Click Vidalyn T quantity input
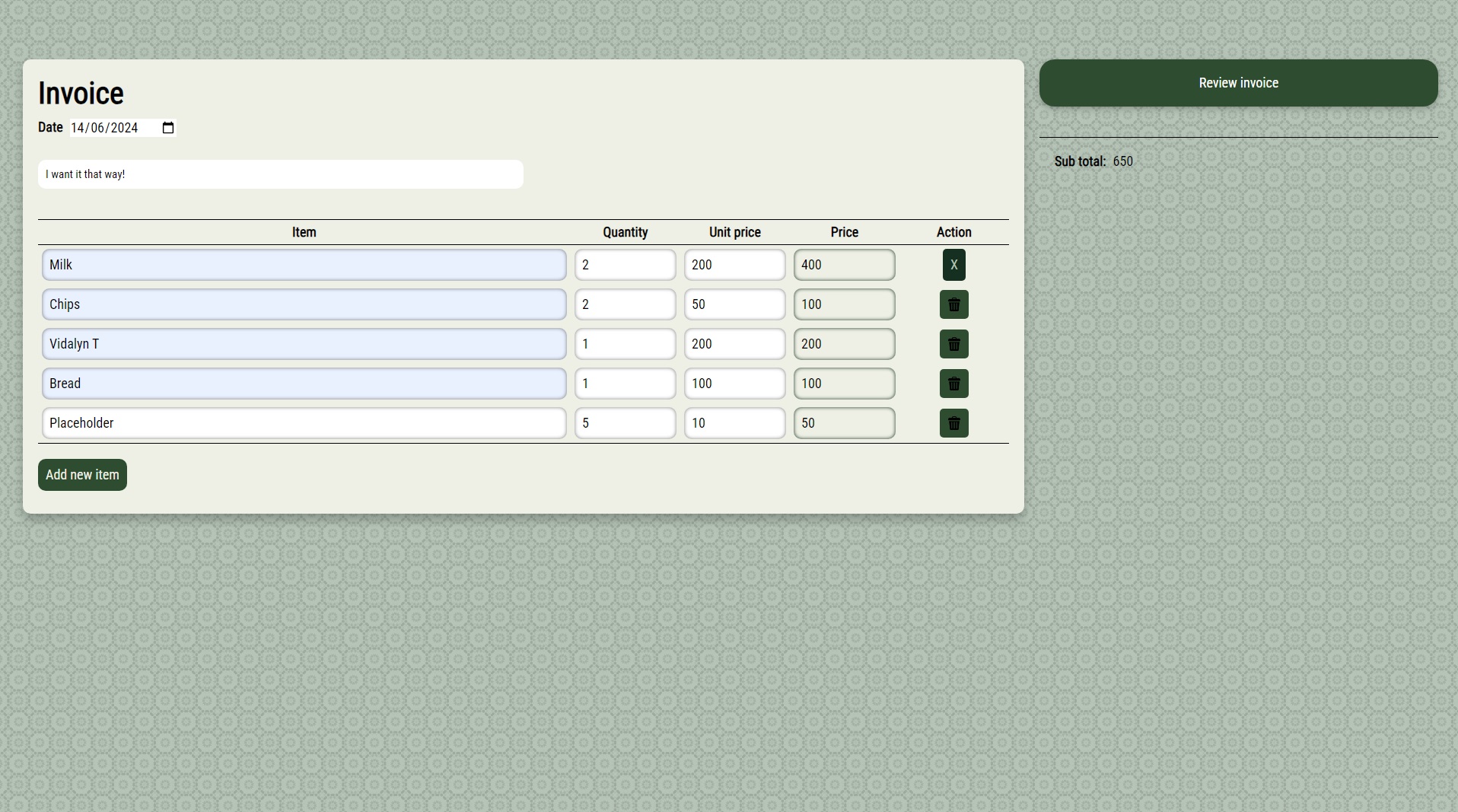 coord(625,344)
